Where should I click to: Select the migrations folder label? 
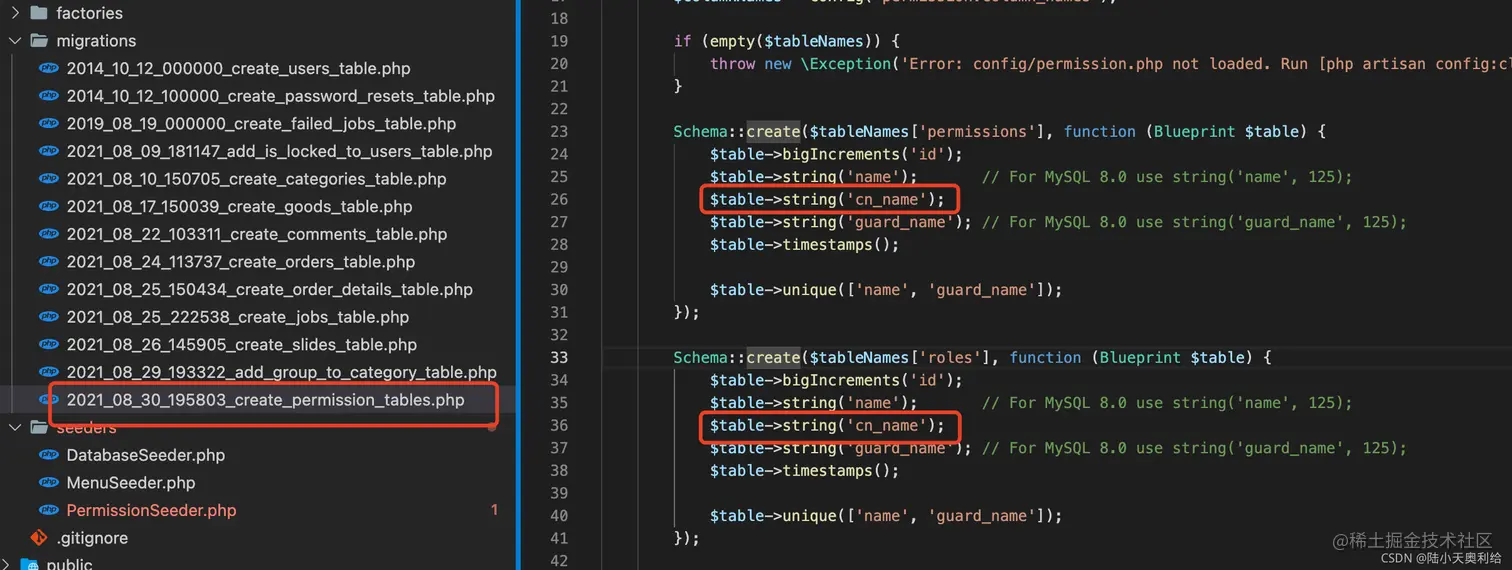96,41
